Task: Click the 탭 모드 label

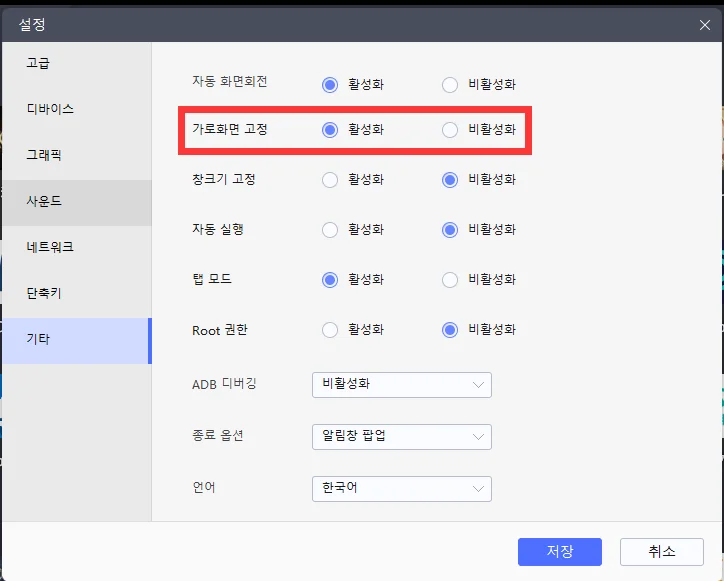Action: pyautogui.click(x=211, y=279)
